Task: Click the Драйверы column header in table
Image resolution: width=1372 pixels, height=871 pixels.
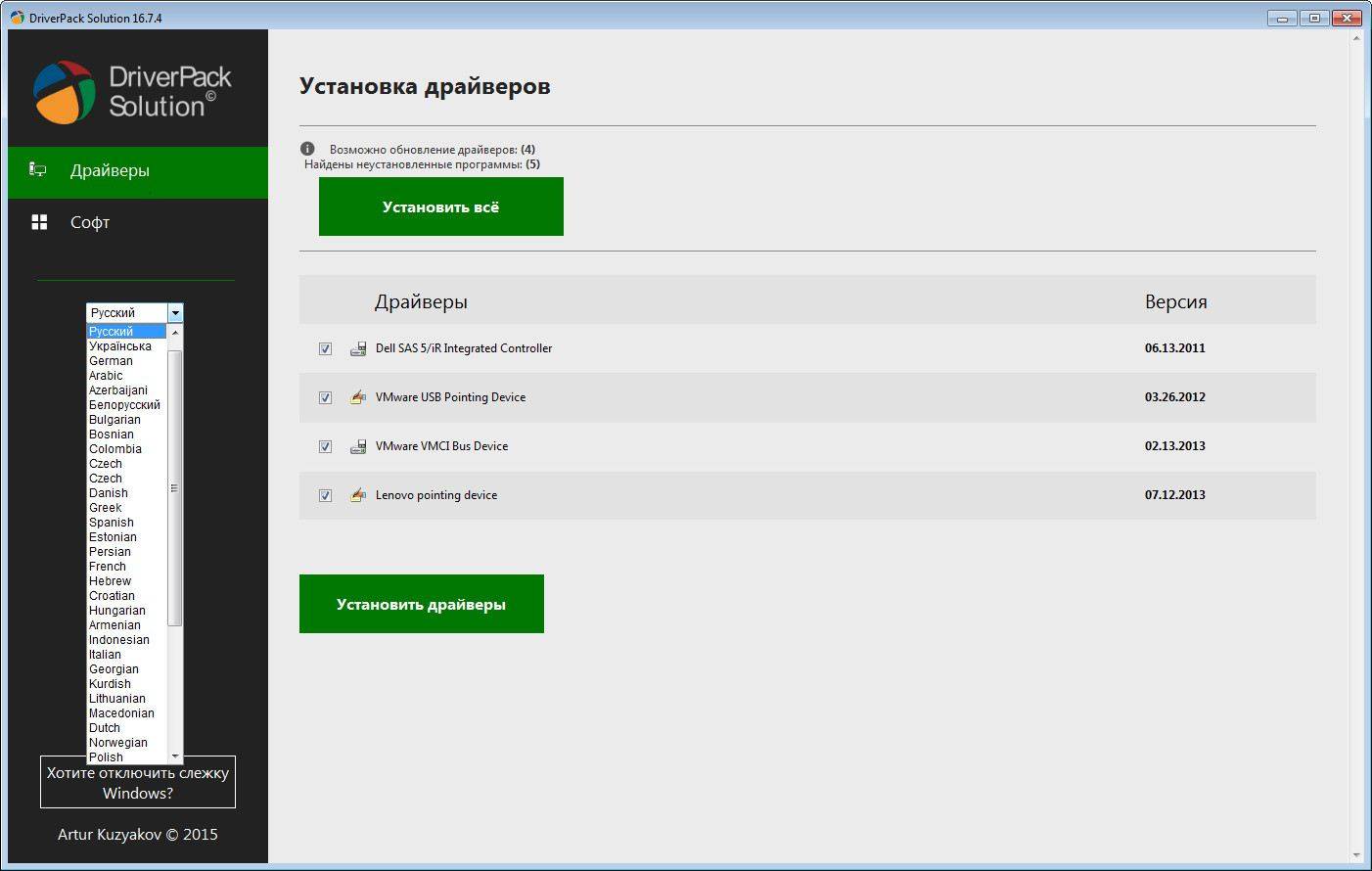Action: (421, 301)
